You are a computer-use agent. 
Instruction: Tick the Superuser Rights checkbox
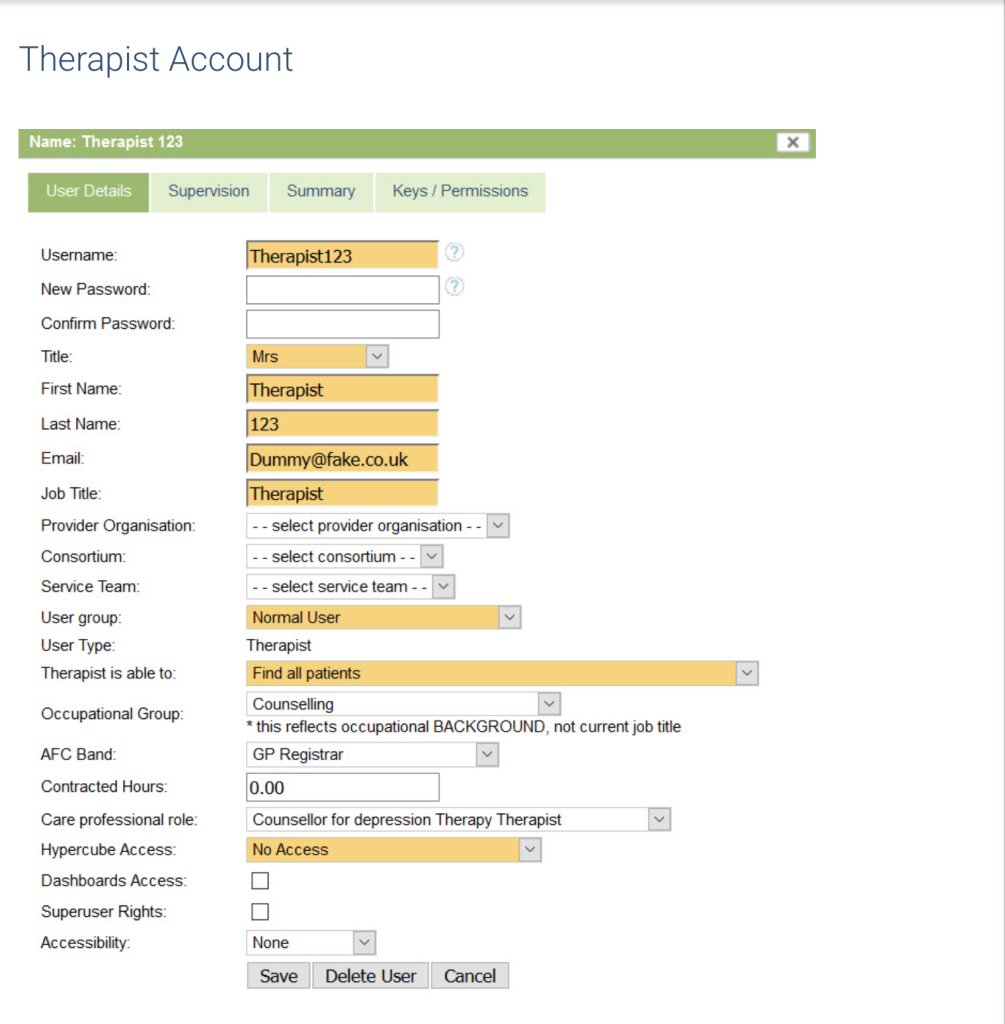(x=260, y=912)
